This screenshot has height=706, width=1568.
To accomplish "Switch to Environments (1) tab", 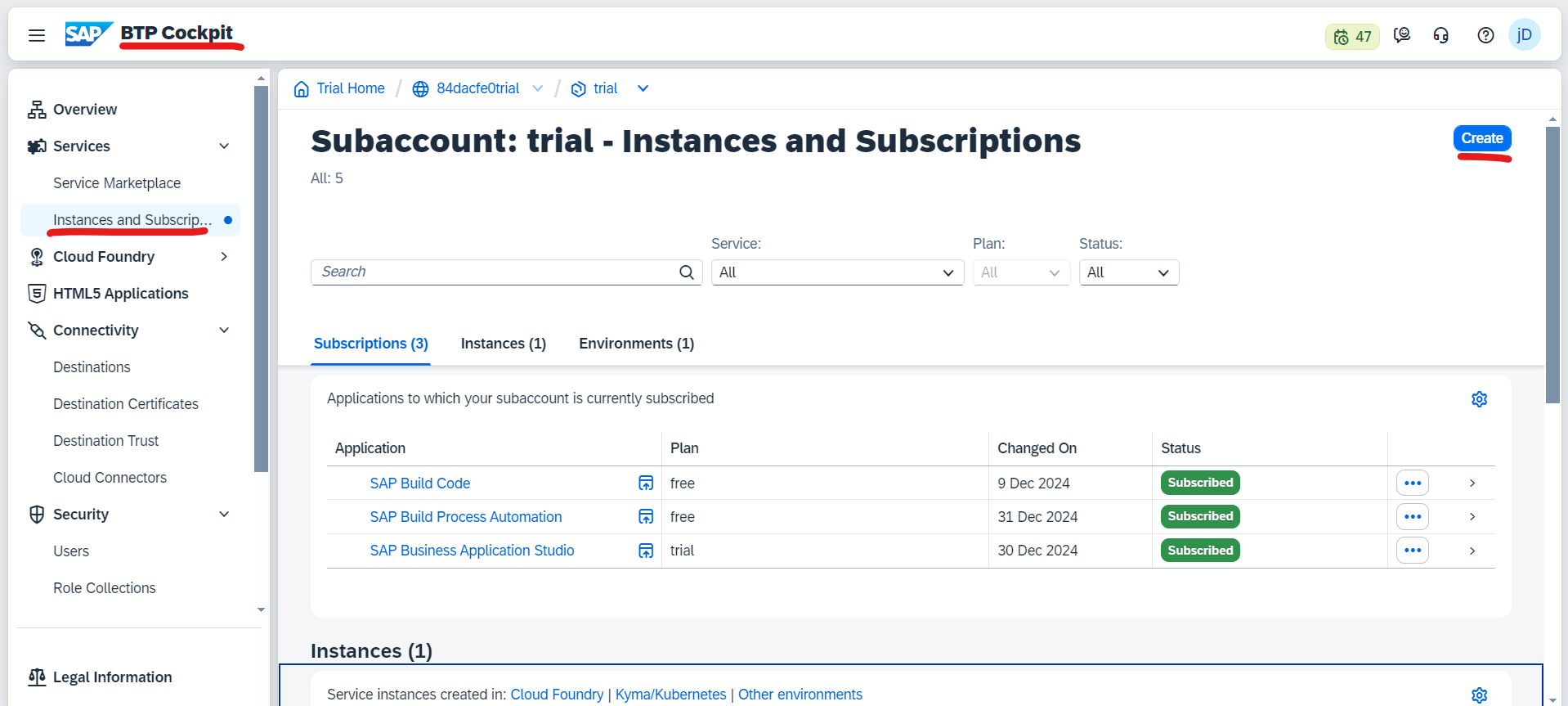I will point(637,344).
